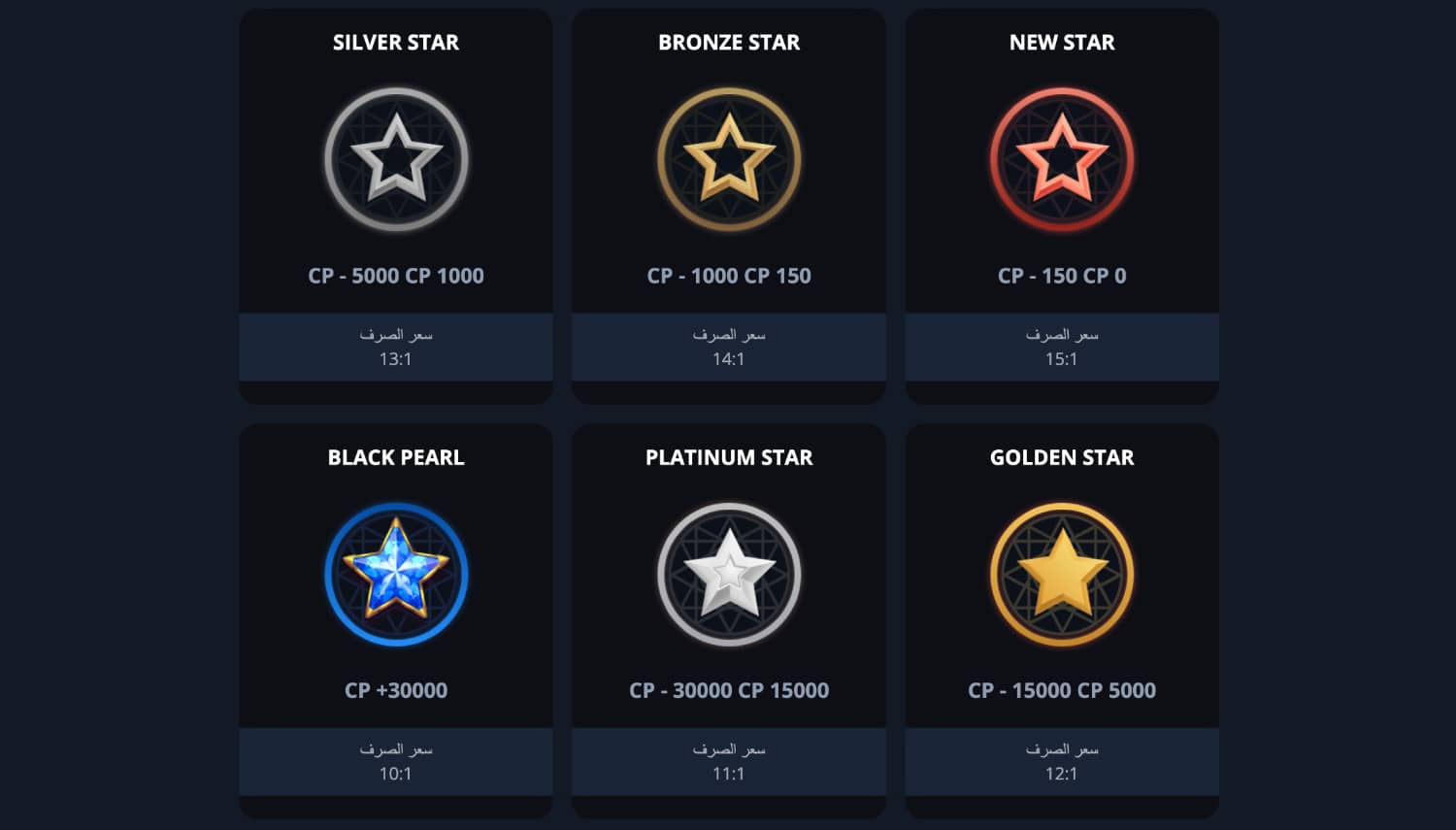Click the BLACK PEARL title
The image size is (1456, 830).
tap(396, 457)
